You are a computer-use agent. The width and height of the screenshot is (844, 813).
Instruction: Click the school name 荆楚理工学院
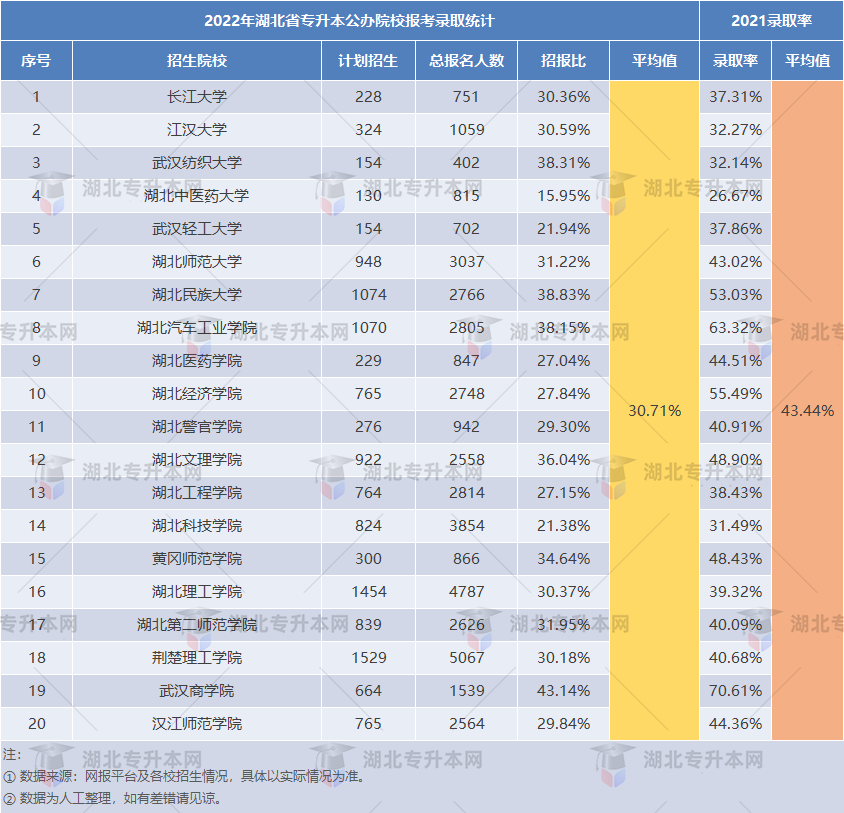(197, 657)
